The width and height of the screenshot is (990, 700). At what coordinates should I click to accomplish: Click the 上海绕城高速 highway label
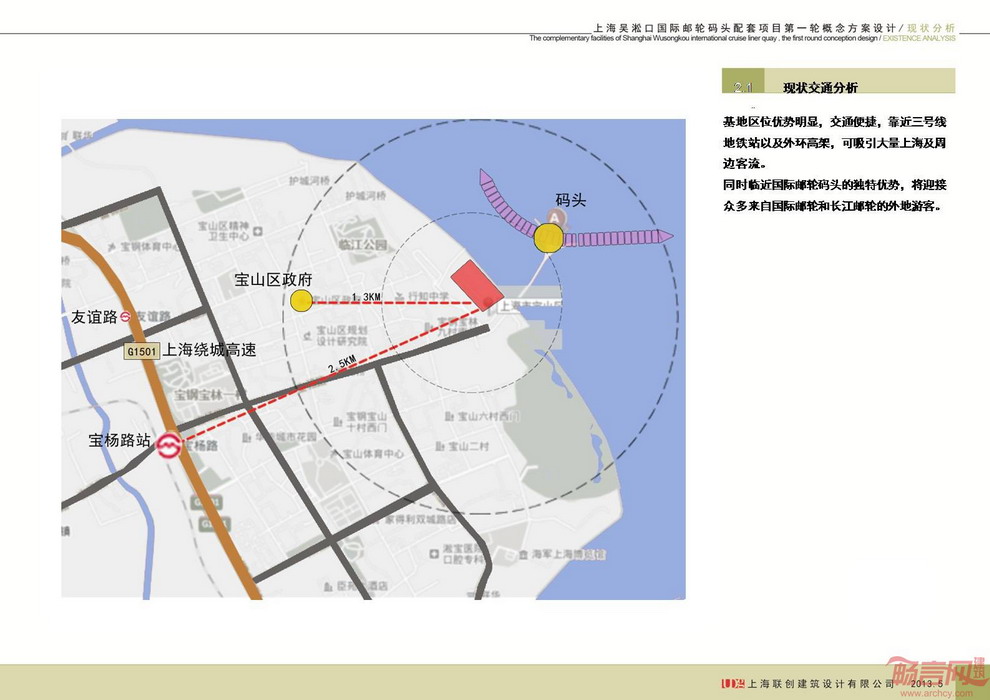pyautogui.click(x=209, y=350)
